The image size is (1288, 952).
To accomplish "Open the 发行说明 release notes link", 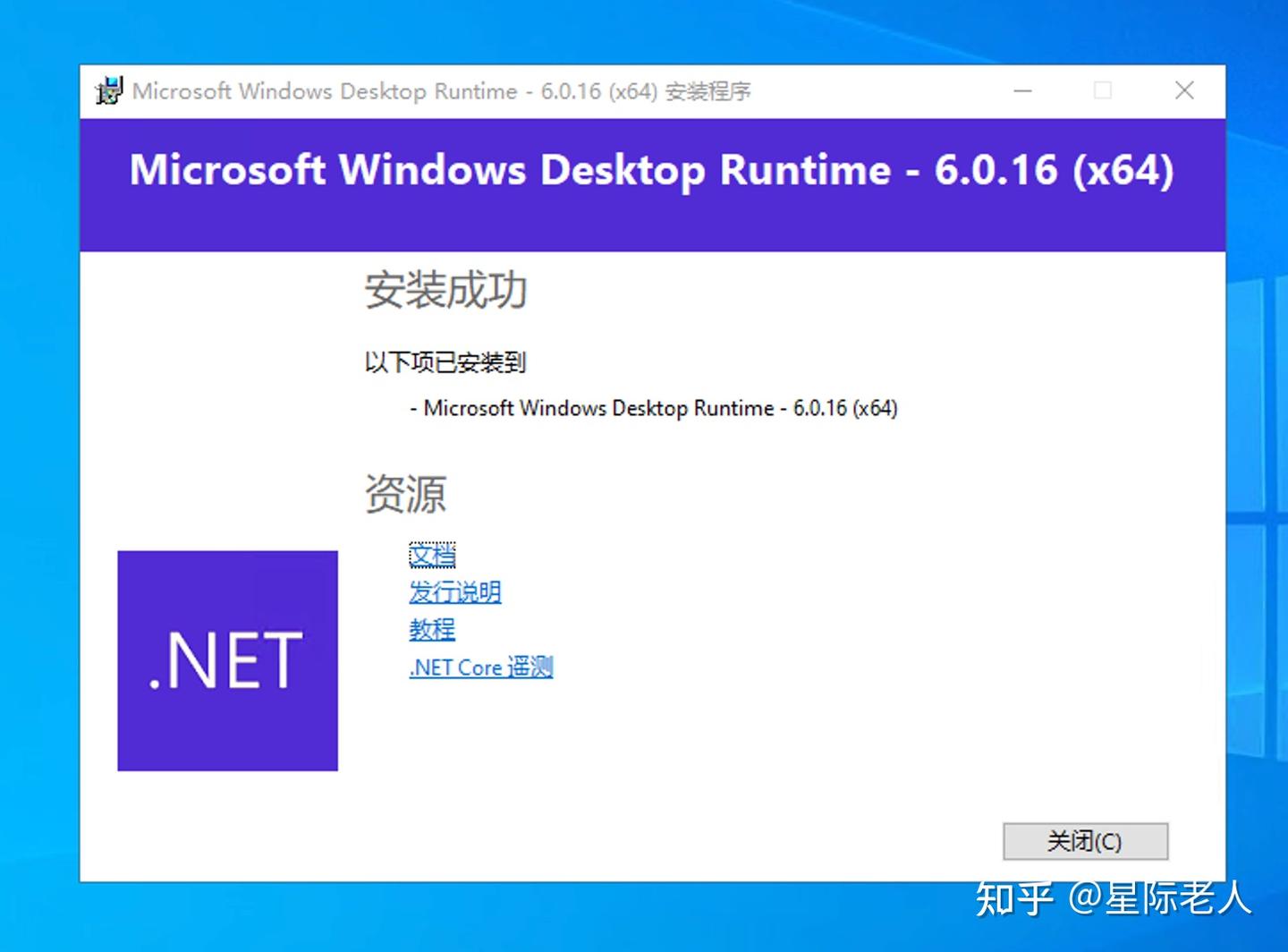I will click(454, 592).
